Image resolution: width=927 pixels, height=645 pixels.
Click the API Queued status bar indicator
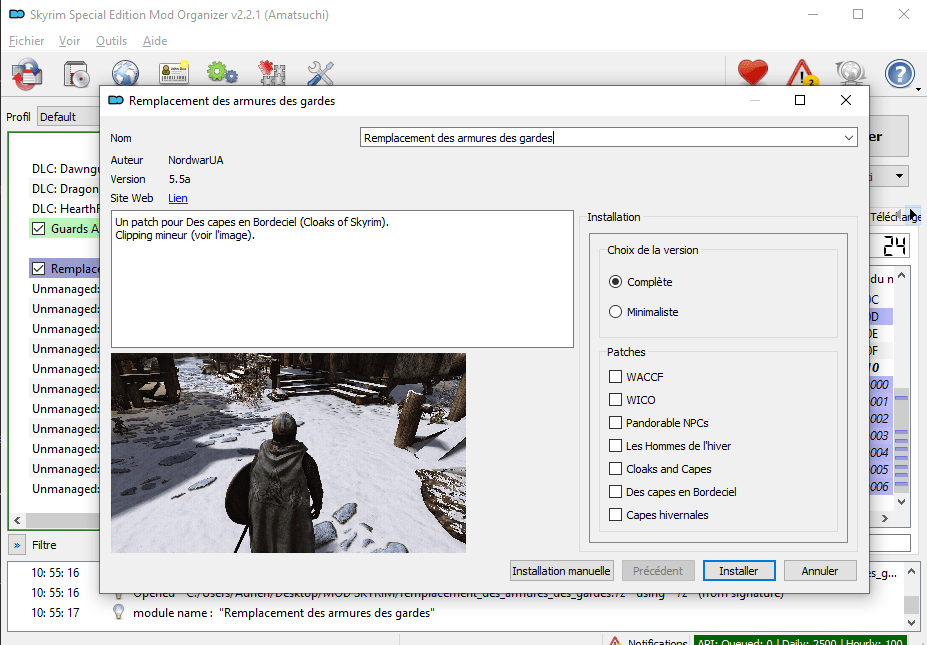[800, 641]
